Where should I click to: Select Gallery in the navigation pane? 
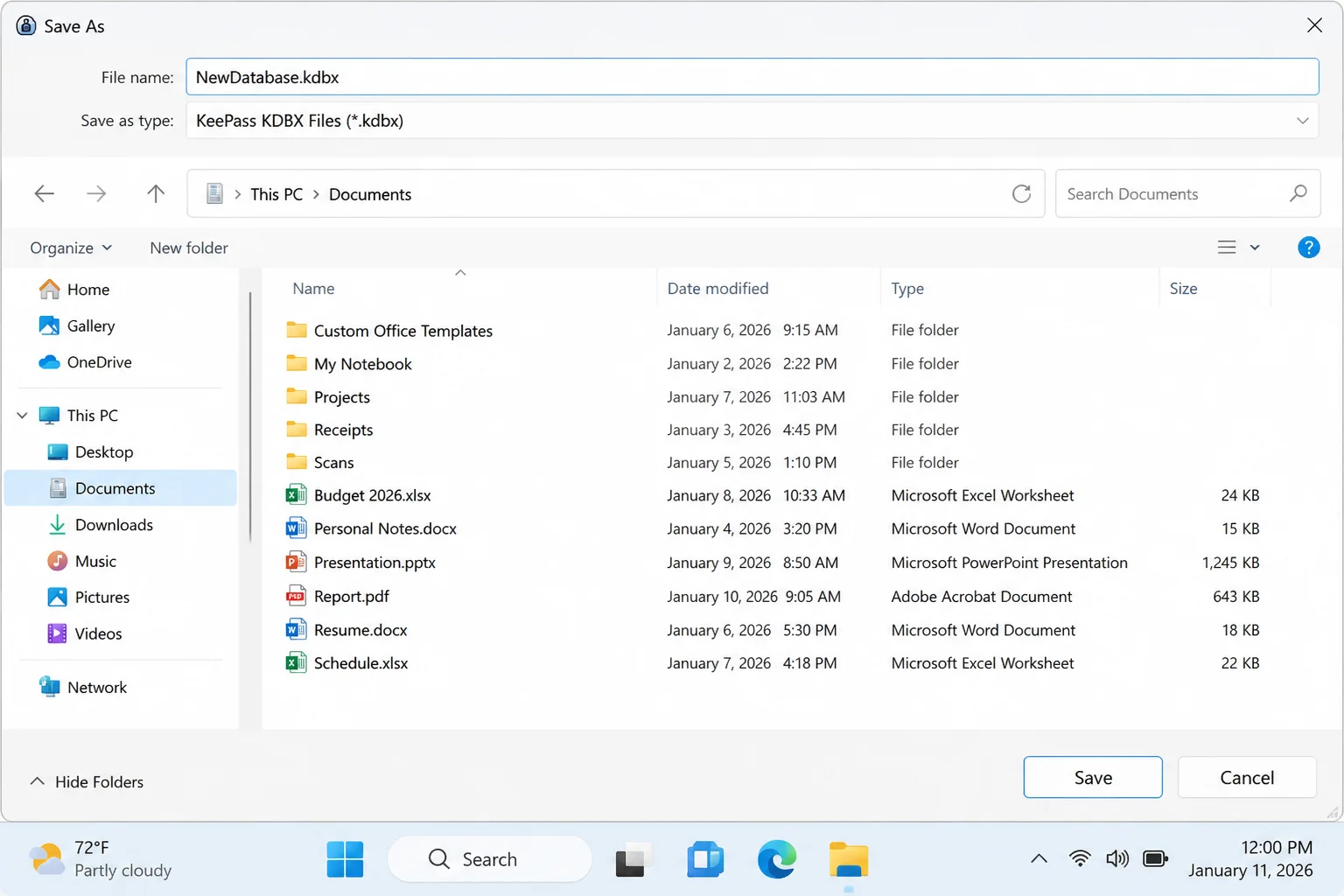pyautogui.click(x=121, y=325)
